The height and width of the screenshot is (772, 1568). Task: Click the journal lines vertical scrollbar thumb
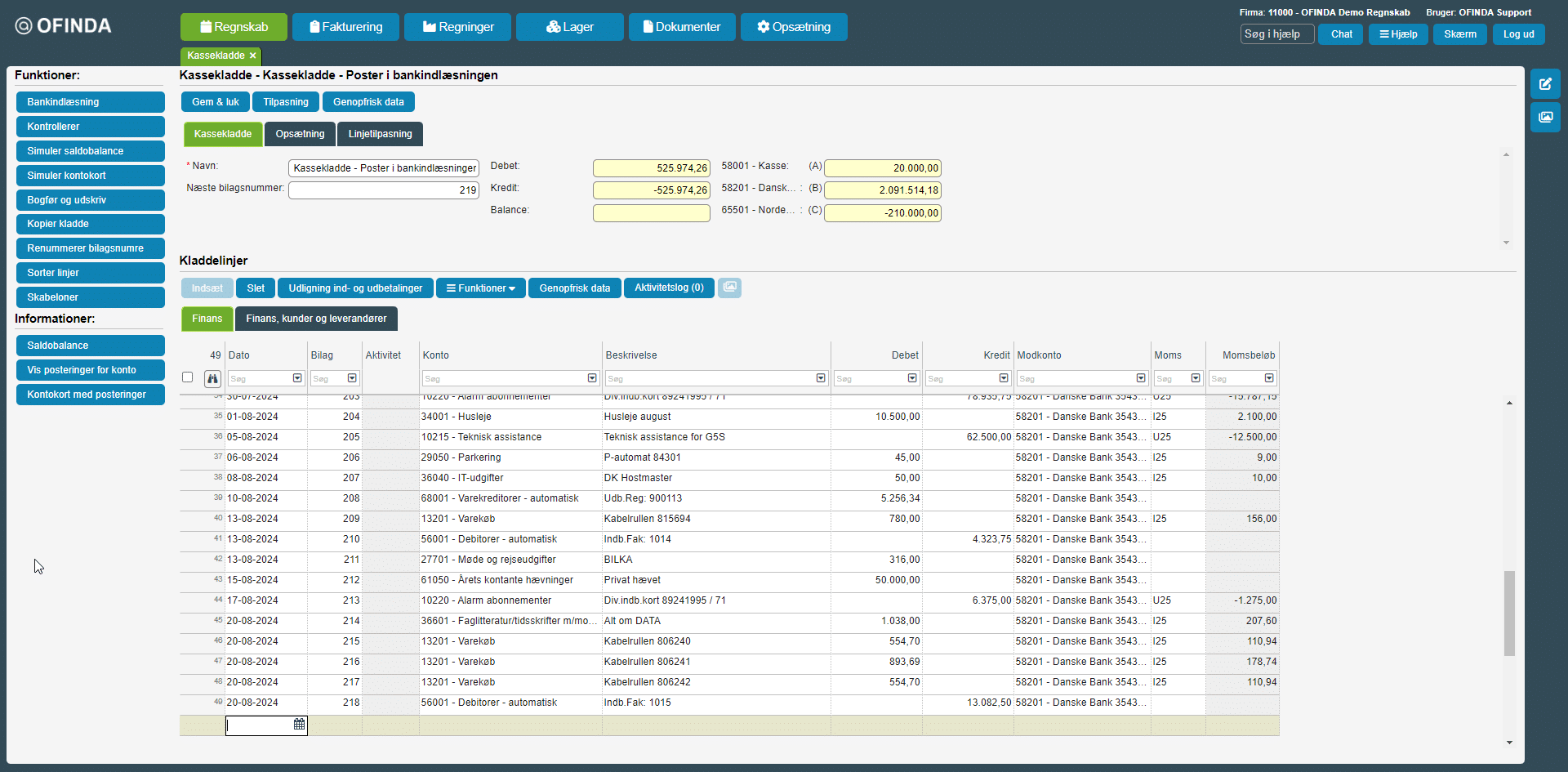coord(1509,613)
